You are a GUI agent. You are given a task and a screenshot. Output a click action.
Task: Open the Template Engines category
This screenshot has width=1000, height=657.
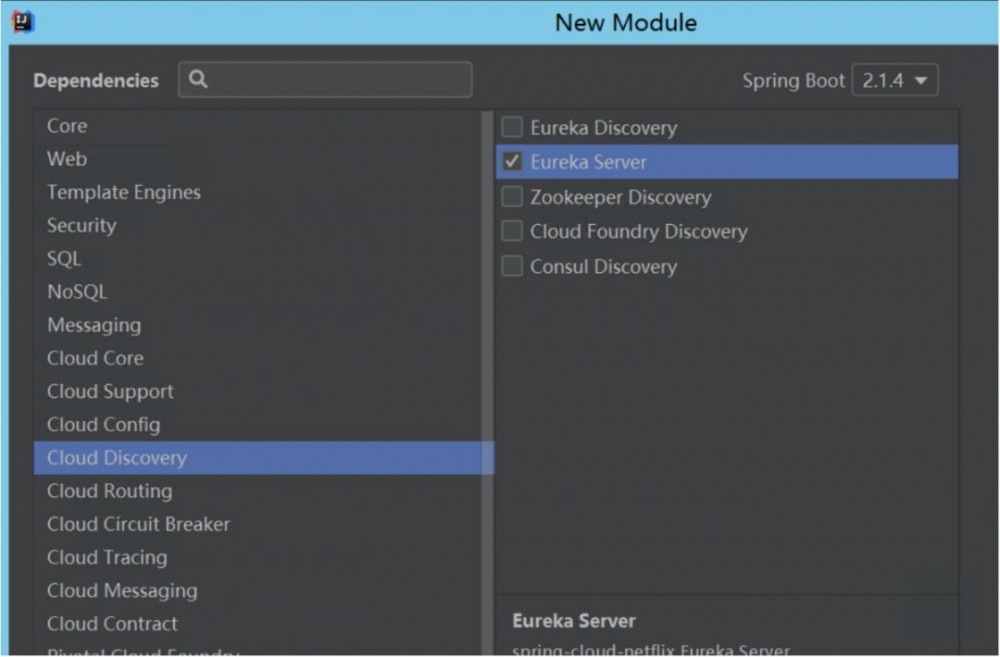coord(124,192)
